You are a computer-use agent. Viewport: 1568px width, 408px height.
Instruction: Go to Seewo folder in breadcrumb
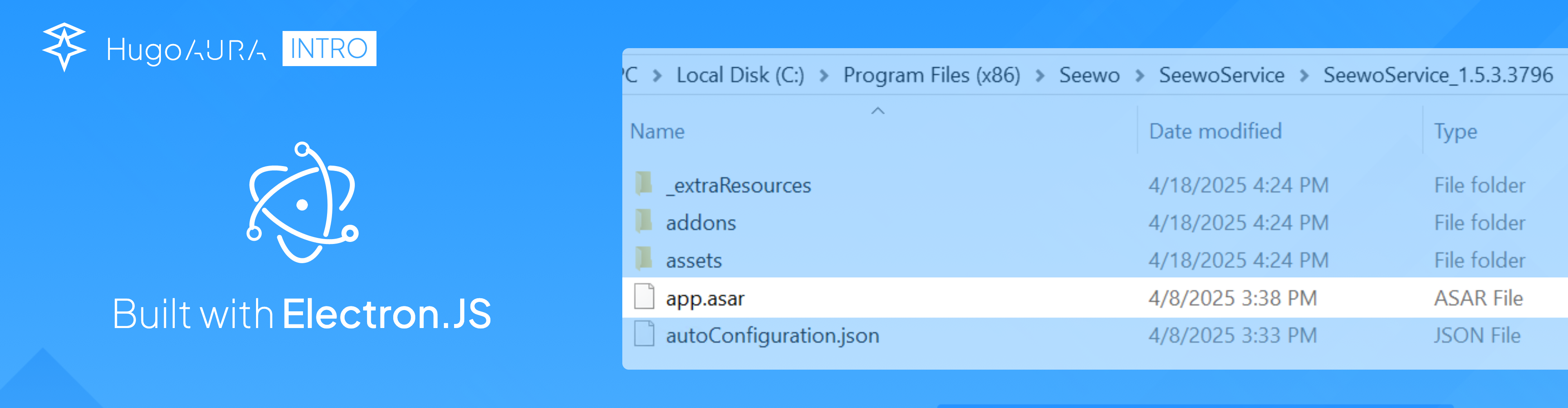[1089, 75]
